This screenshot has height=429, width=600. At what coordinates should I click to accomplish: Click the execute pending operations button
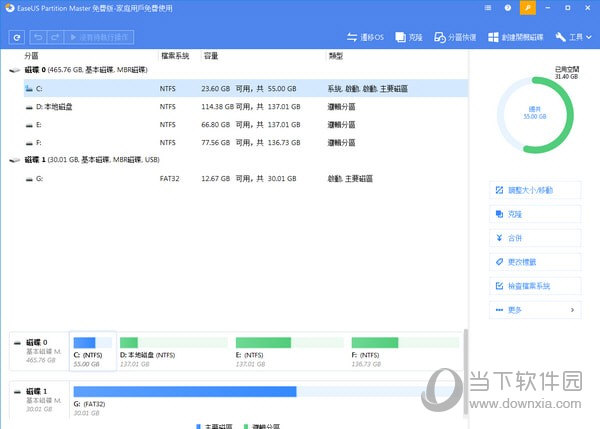click(x=99, y=37)
